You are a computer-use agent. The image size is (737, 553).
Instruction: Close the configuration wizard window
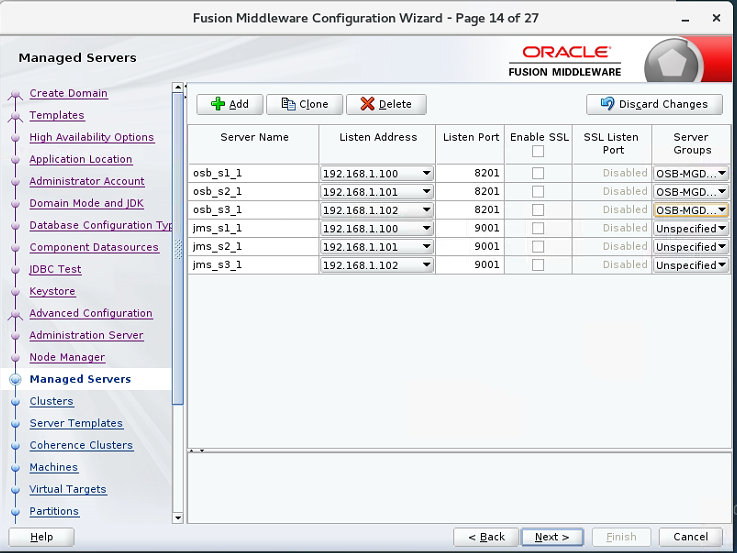click(716, 18)
